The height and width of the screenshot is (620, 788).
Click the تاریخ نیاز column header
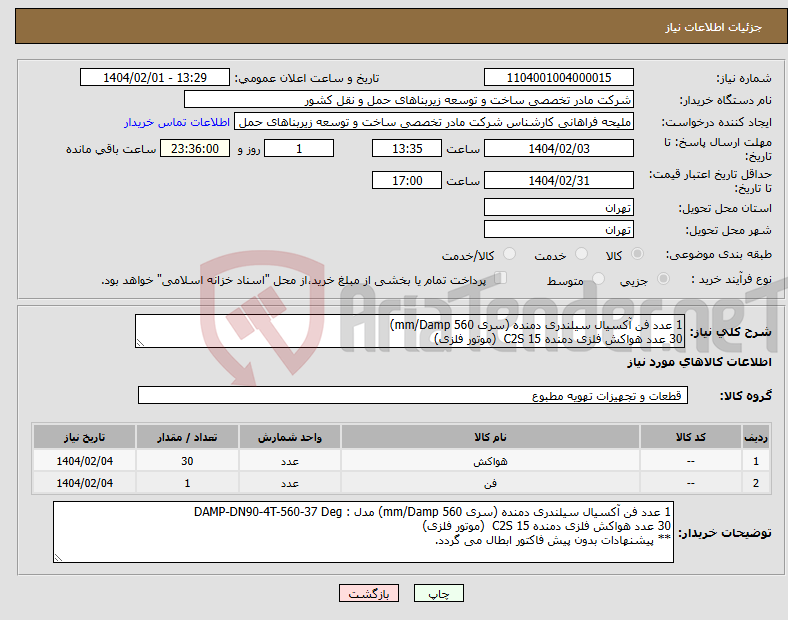point(84,437)
